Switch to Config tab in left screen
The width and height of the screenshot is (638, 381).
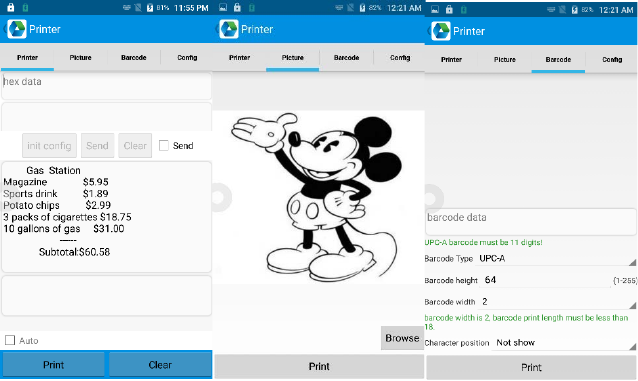(x=187, y=57)
